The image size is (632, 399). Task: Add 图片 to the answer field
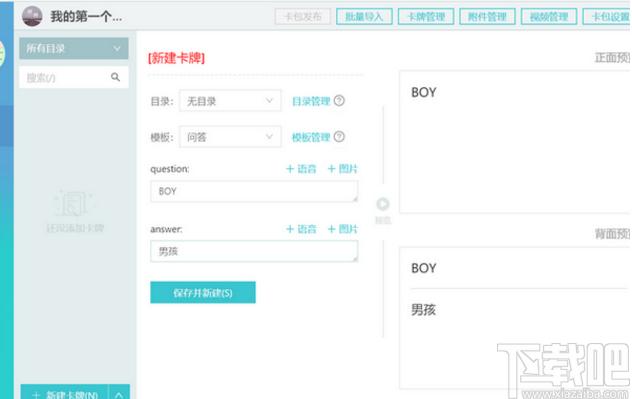point(343,229)
